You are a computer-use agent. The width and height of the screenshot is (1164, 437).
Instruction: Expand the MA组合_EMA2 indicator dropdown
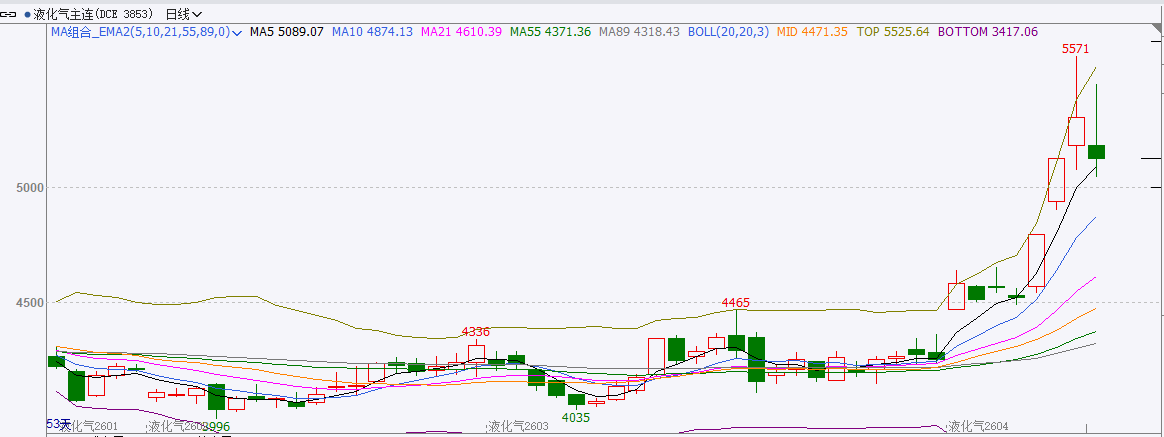tap(237, 33)
